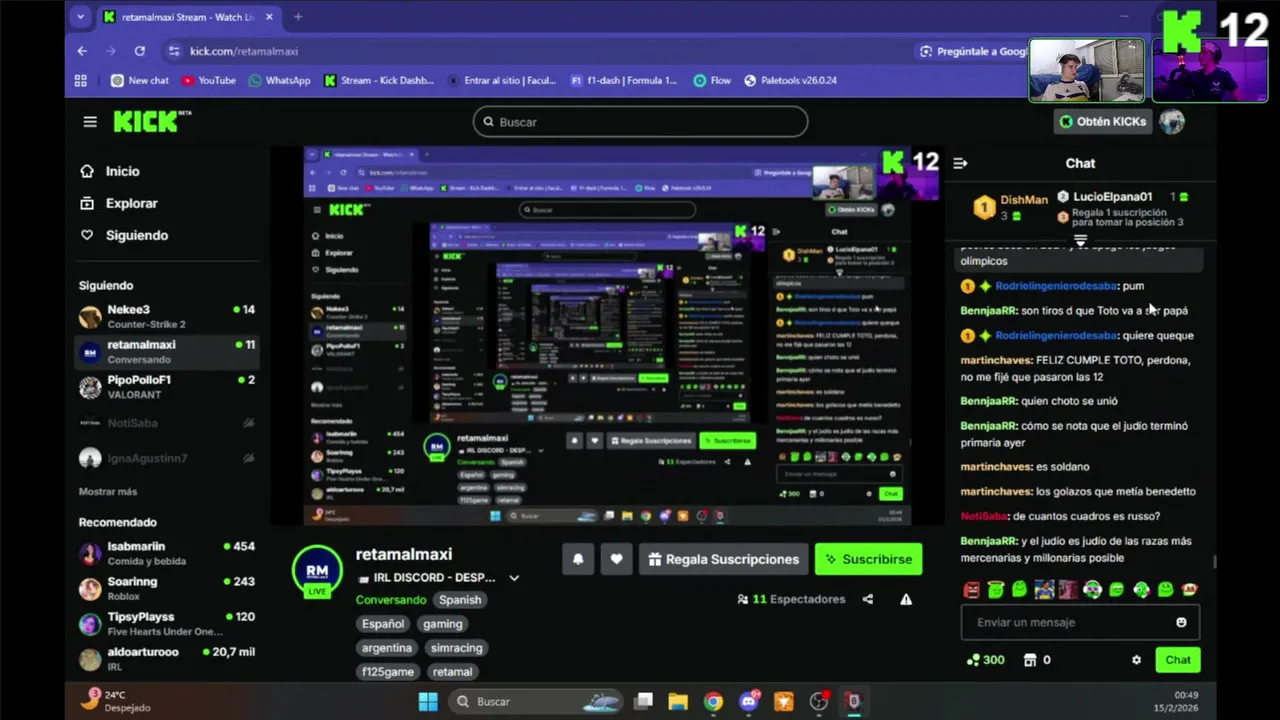The width and height of the screenshot is (1280, 720).
Task: Click the angry red emote in quick emotes
Action: (x=971, y=590)
